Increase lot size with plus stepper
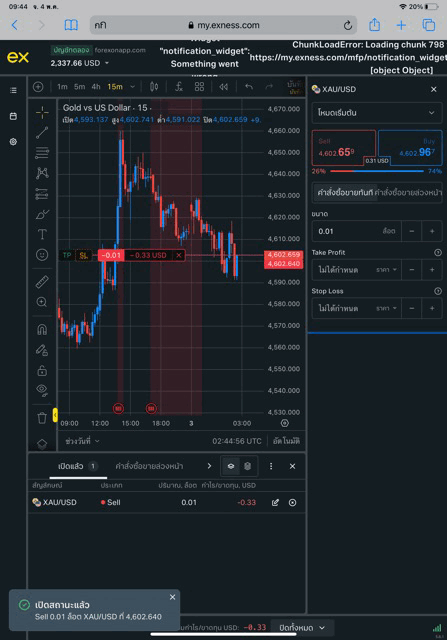Screen dimensions: 447x640 432,231
